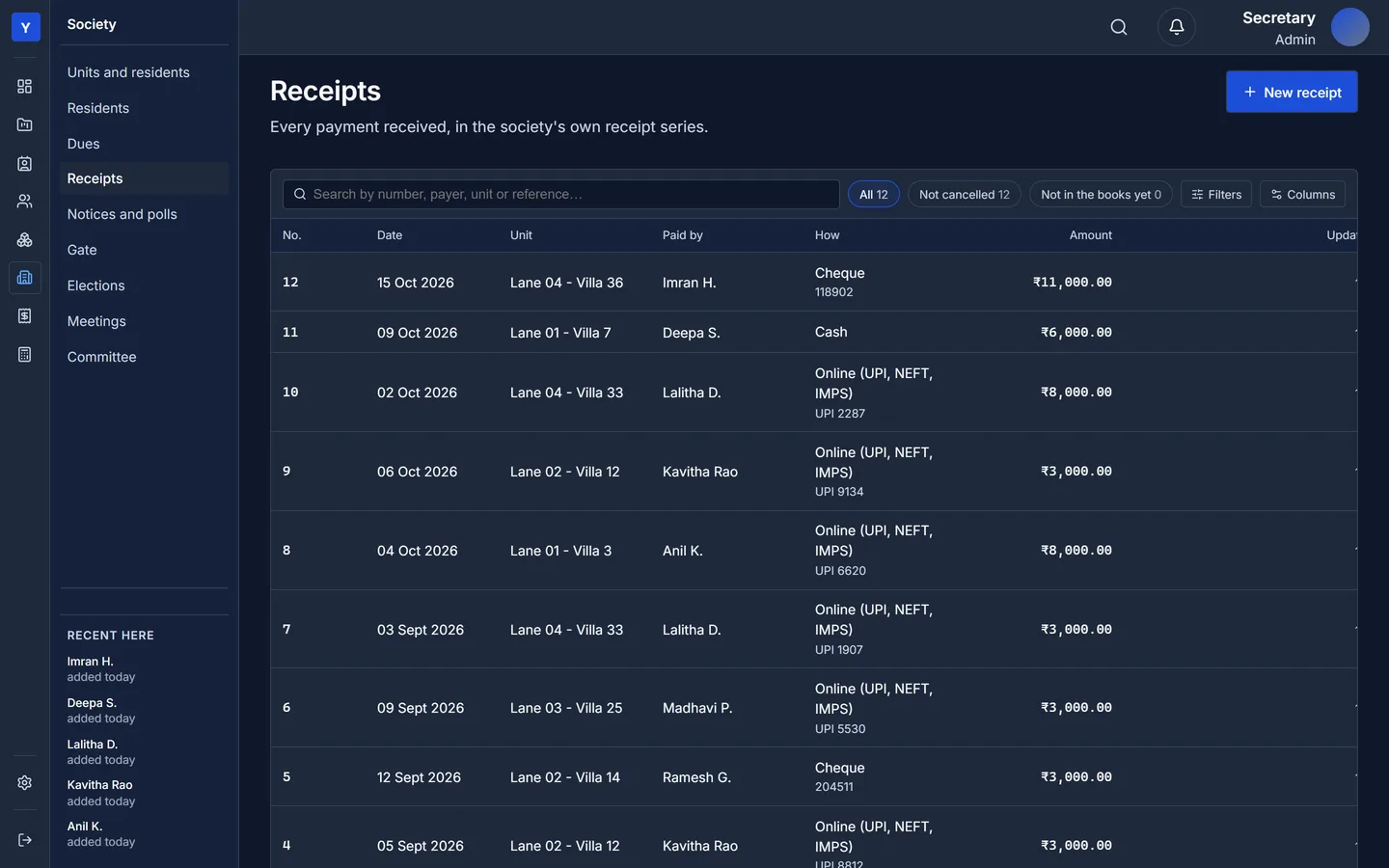Image resolution: width=1389 pixels, height=868 pixels.
Task: Go to Units and residents
Action: (144, 72)
